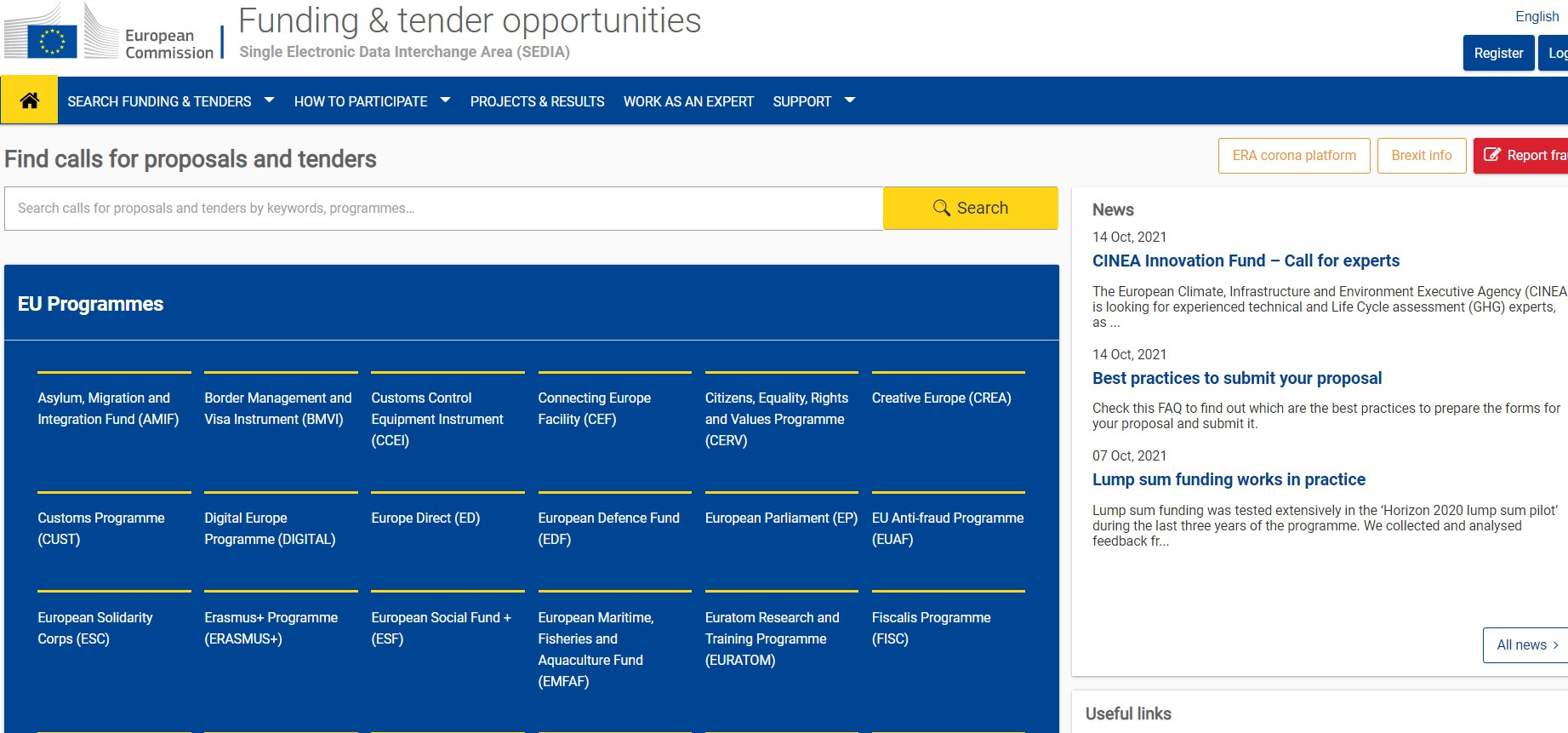
Task: Open Border Management and Visa Instrument (BMVI)
Action: (x=277, y=409)
